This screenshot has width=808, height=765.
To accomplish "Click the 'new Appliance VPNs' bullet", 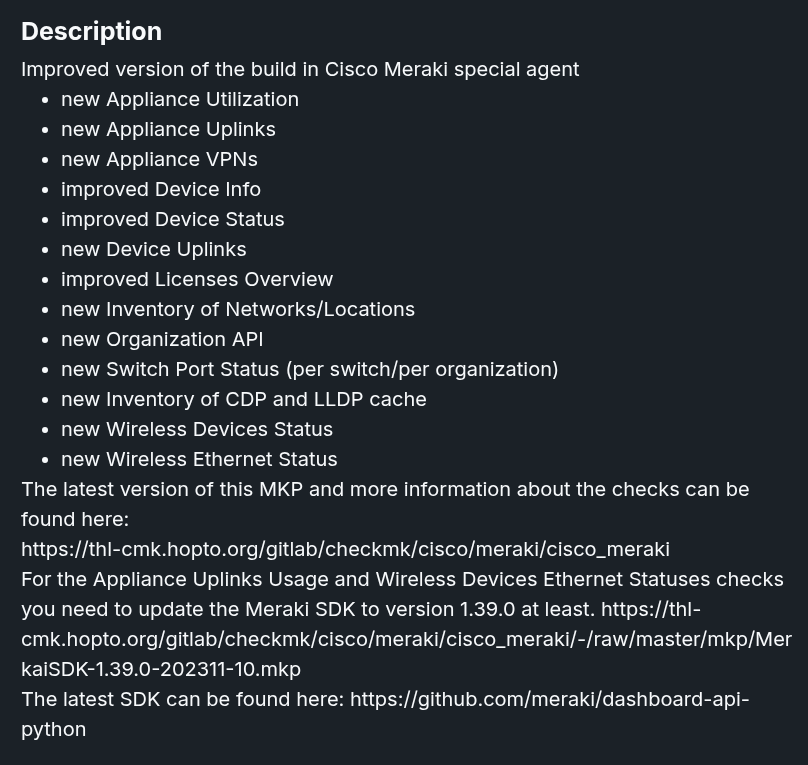I will pos(159,159).
